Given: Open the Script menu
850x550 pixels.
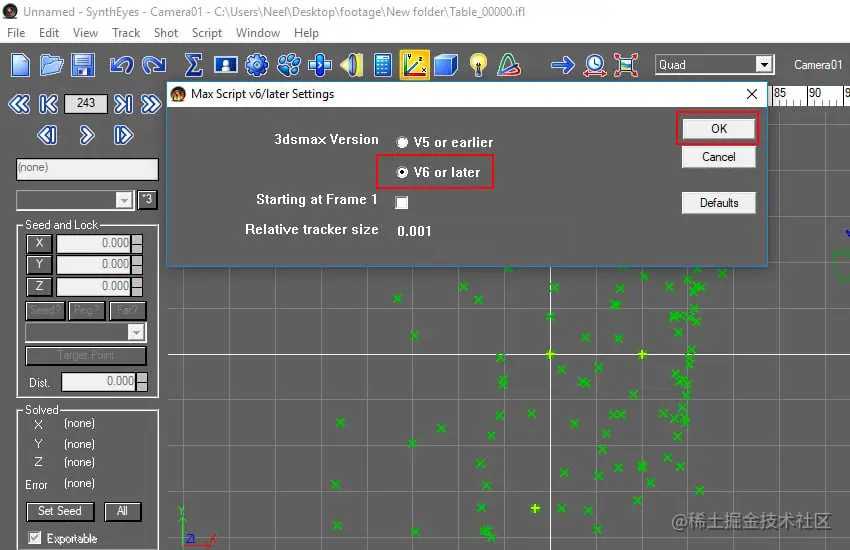Looking at the screenshot, I should (207, 33).
